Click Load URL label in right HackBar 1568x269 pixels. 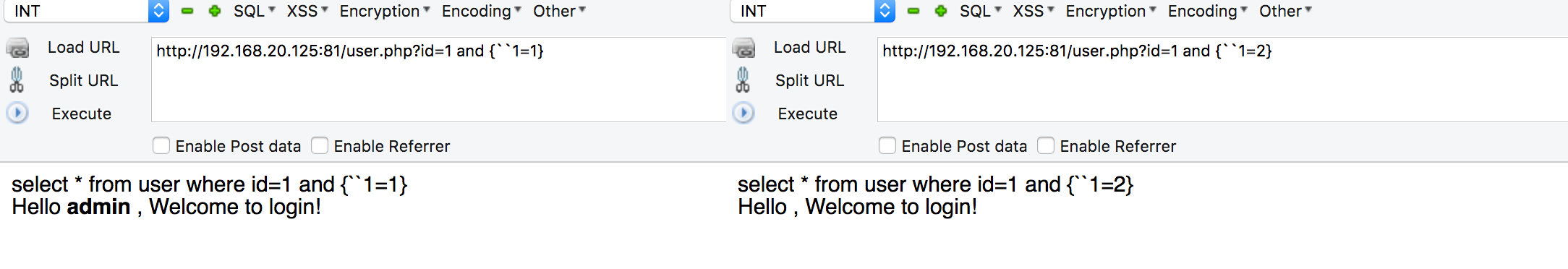coord(809,48)
